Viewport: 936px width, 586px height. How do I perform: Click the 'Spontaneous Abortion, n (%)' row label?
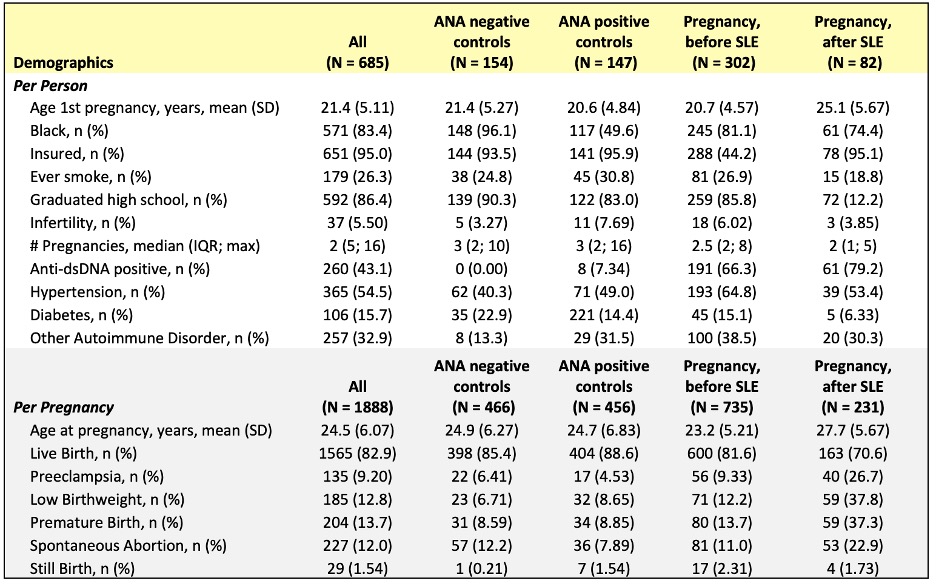point(119,547)
